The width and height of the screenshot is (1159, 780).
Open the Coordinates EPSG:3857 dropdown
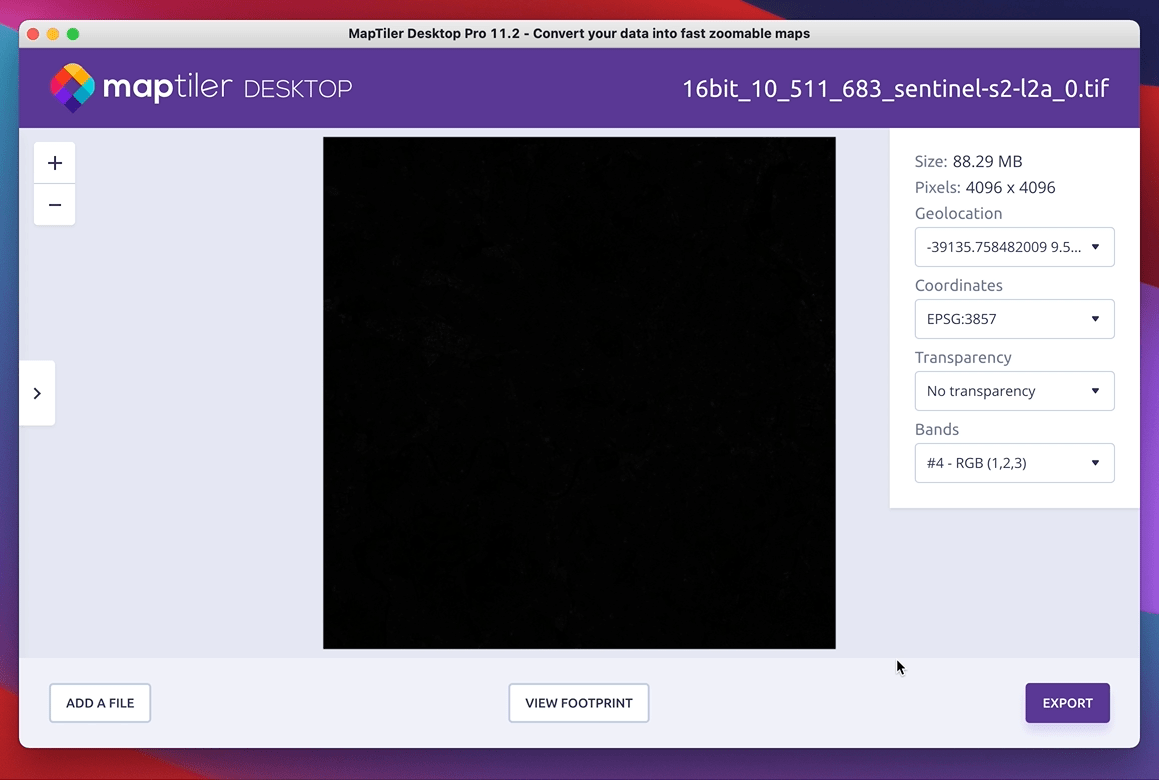(x=1014, y=319)
